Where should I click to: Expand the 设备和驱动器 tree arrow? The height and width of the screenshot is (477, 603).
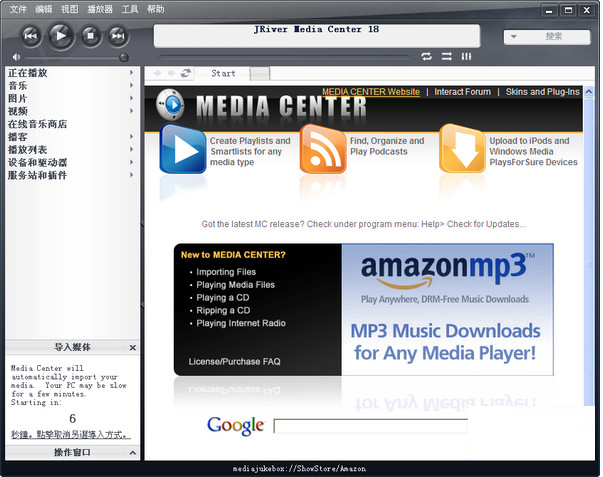point(132,162)
